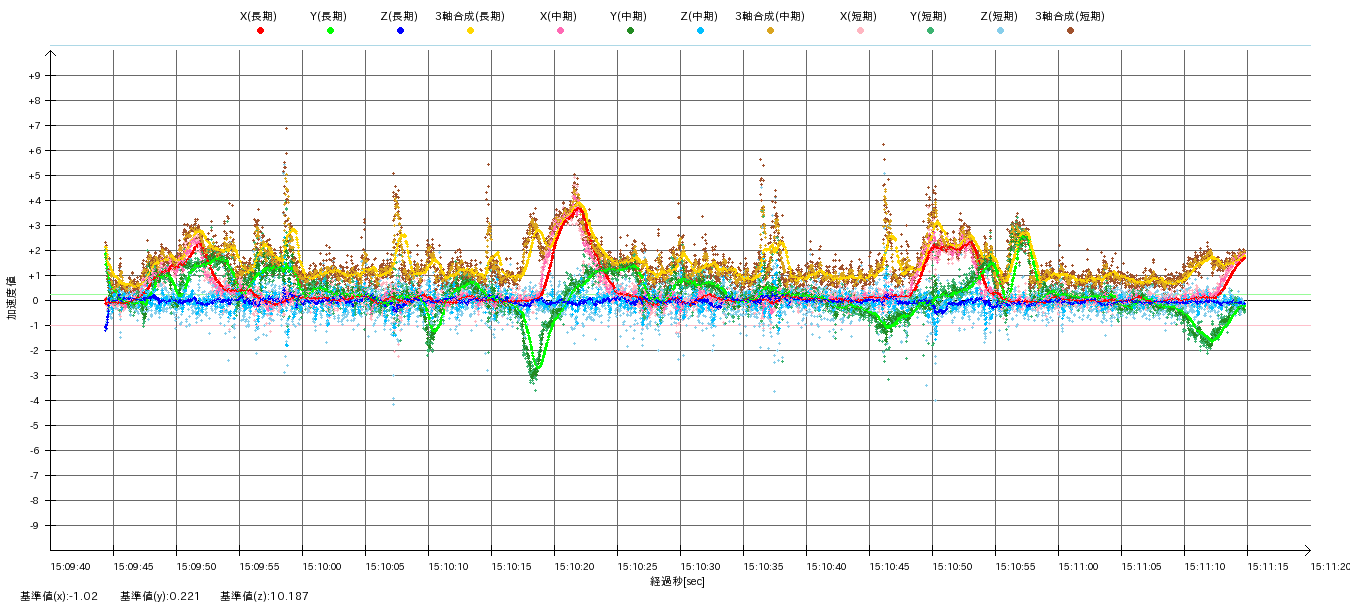Click the dark green Y(中期) legend dot
The height and width of the screenshot is (610, 1350).
630,31
